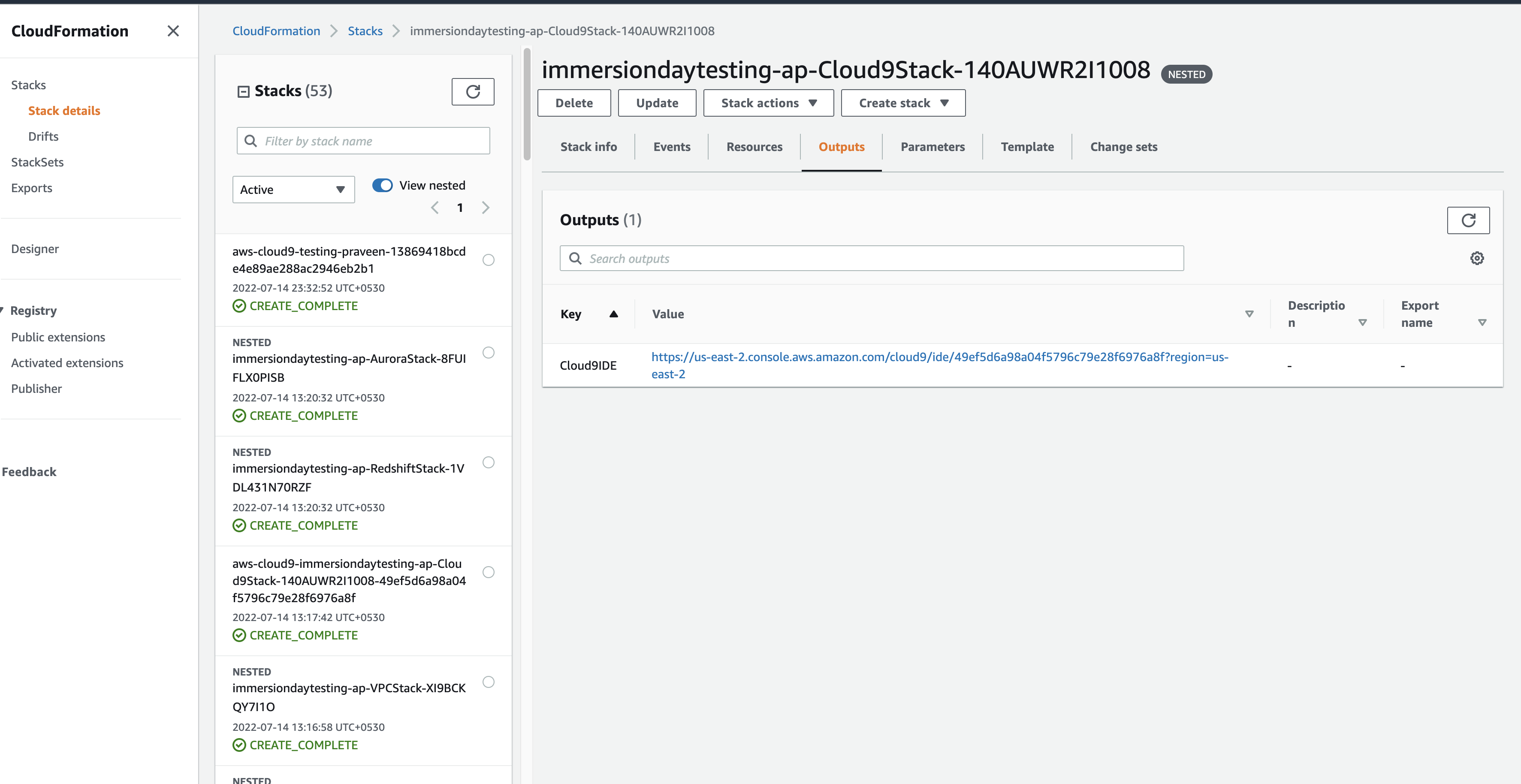Select aws-cloud9-testing-praveen stack radio button
This screenshot has width=1521, height=784.
click(x=488, y=260)
